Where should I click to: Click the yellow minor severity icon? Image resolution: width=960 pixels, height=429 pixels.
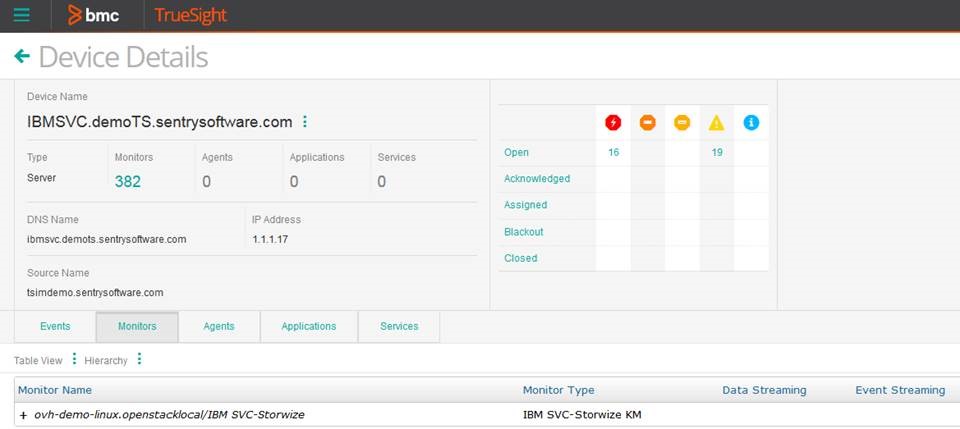(x=682, y=122)
